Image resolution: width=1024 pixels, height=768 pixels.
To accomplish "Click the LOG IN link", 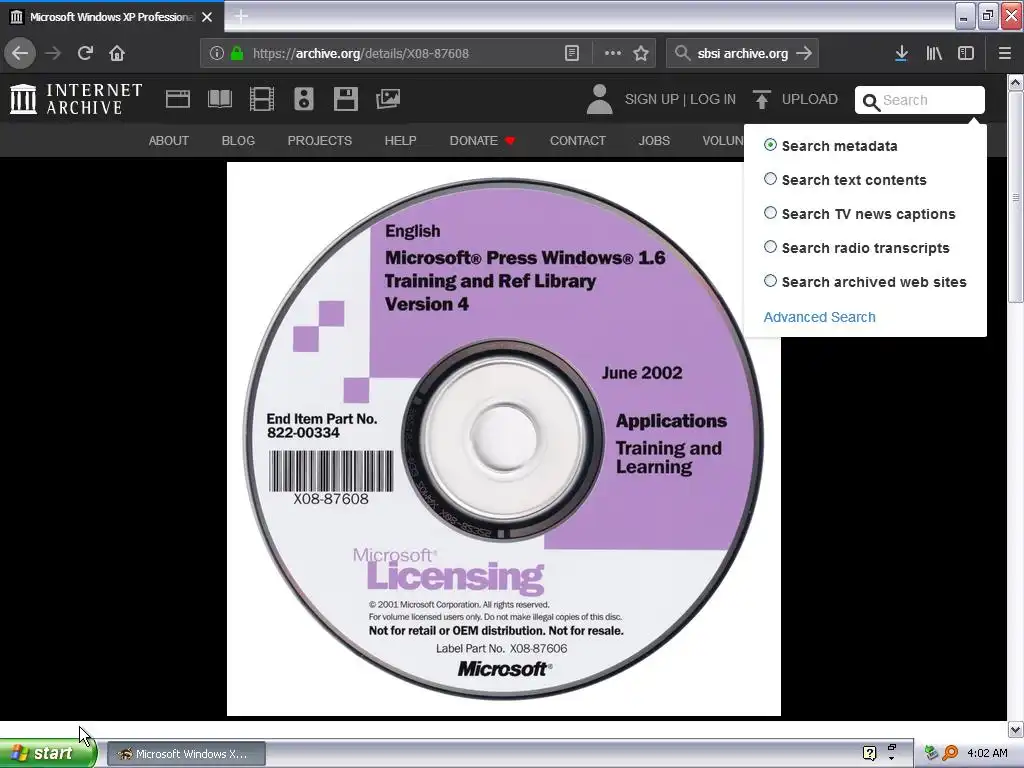I will click(x=713, y=99).
